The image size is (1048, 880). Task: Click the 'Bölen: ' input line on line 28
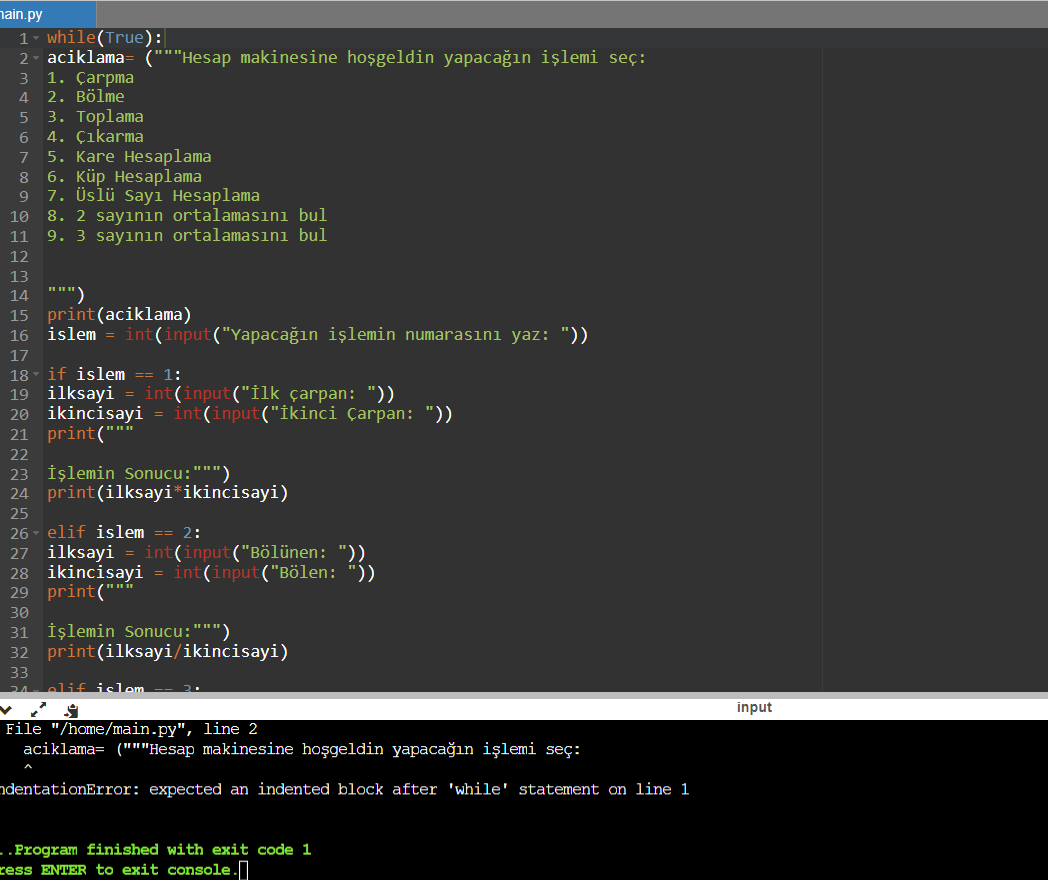click(211, 573)
